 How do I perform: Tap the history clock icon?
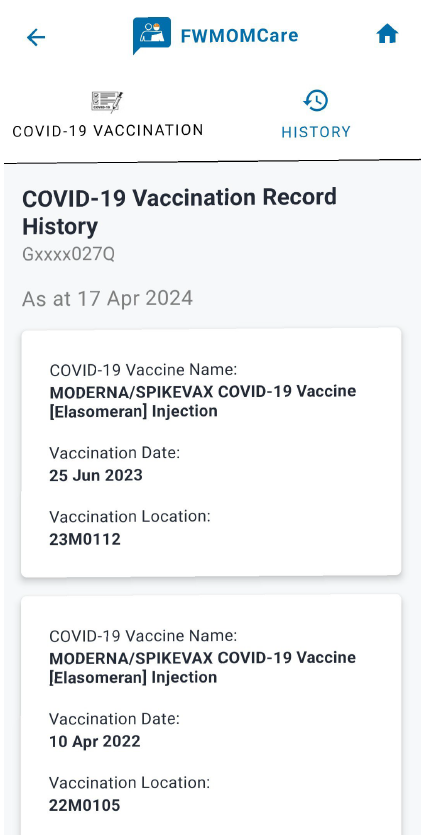(316, 101)
